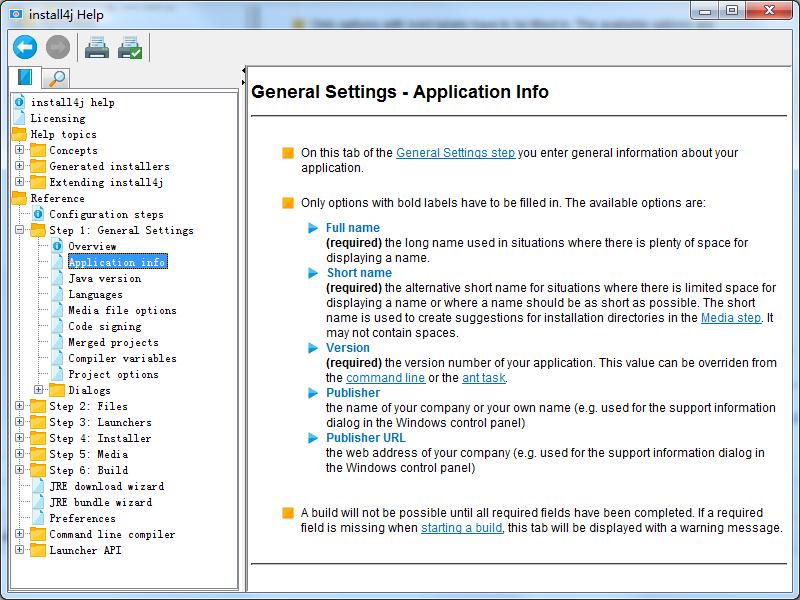Click the splitter collapse arrows

243,76
